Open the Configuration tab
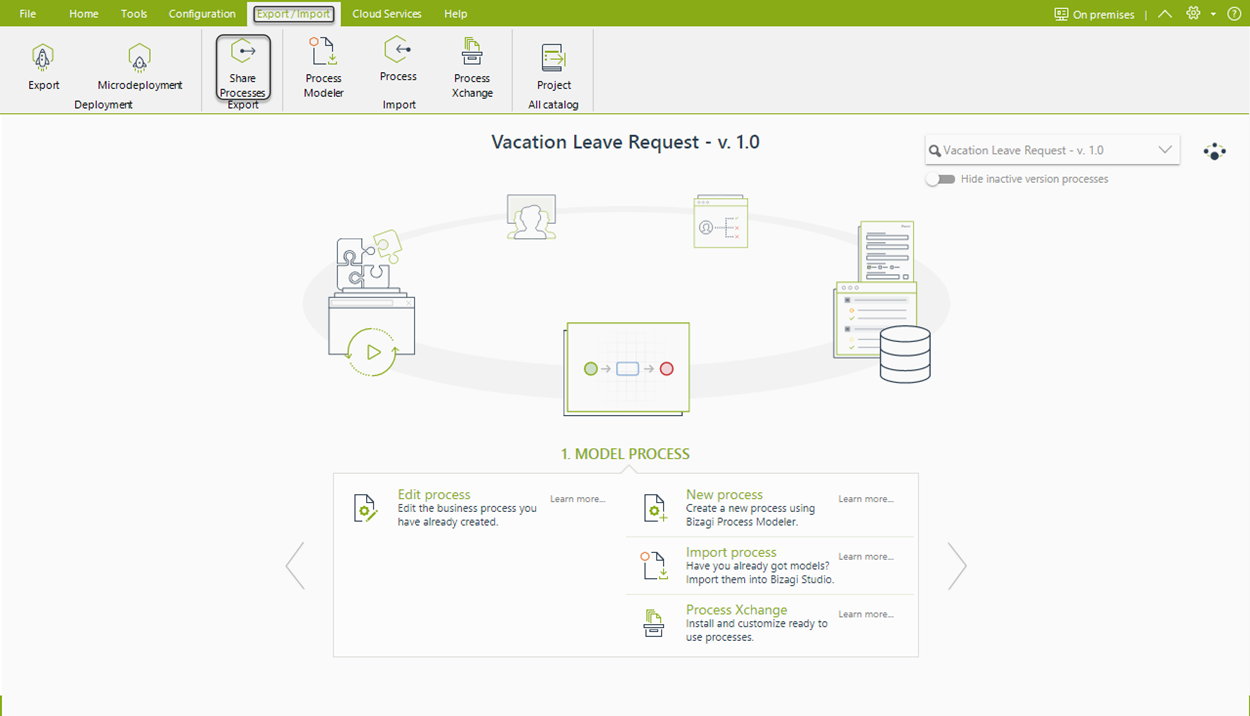The width and height of the screenshot is (1250, 716). click(202, 14)
